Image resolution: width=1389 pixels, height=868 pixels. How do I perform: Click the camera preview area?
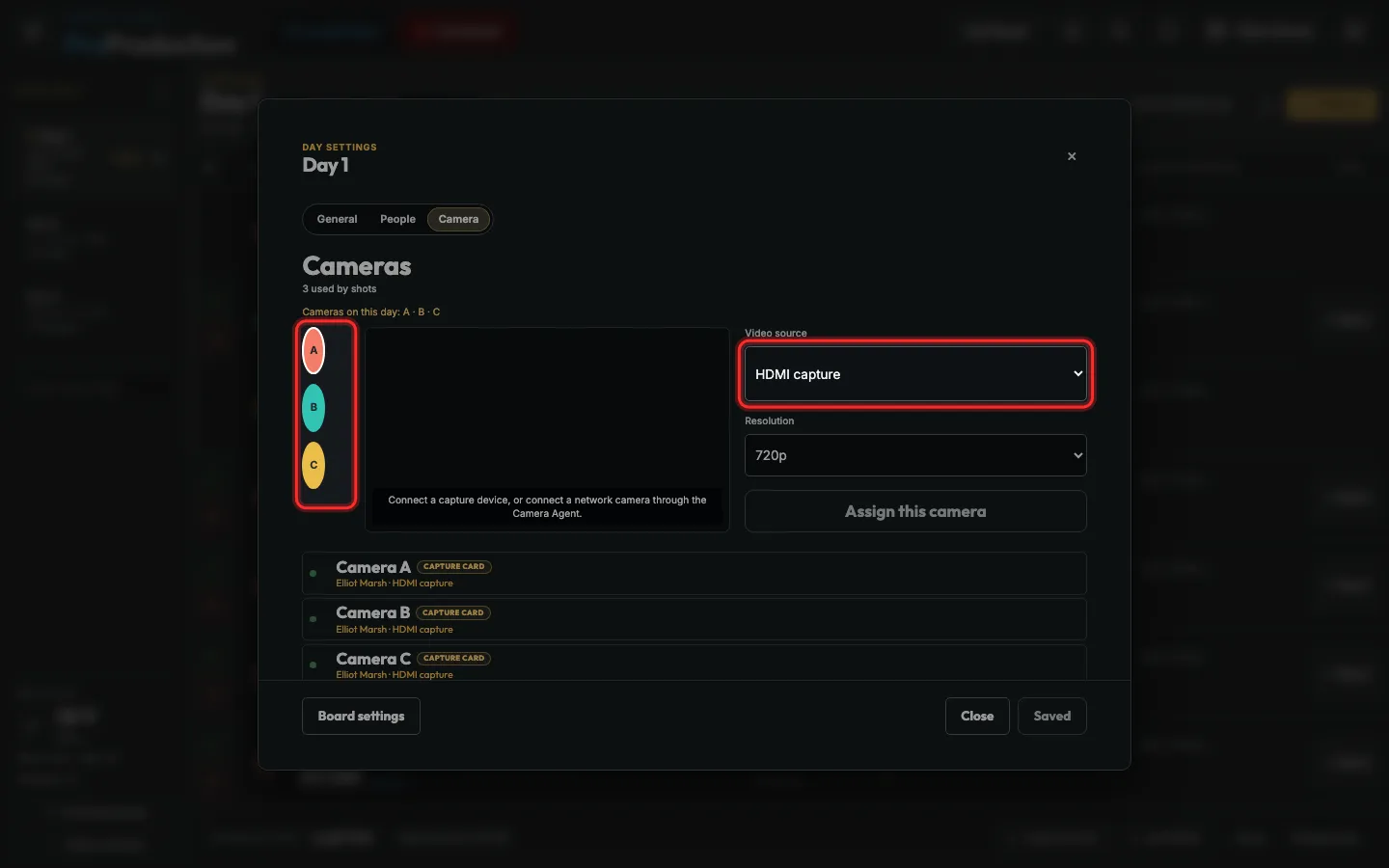coord(547,430)
